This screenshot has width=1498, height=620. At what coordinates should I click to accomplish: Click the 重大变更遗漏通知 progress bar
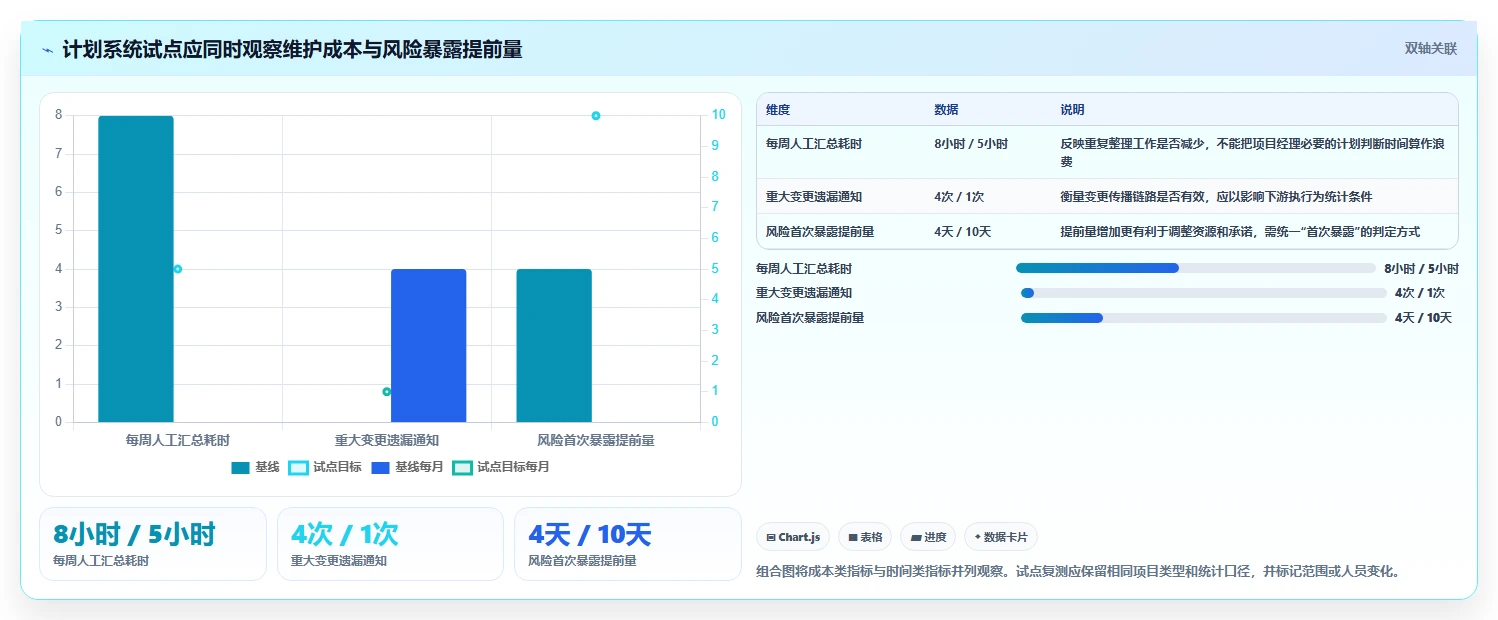1204,293
